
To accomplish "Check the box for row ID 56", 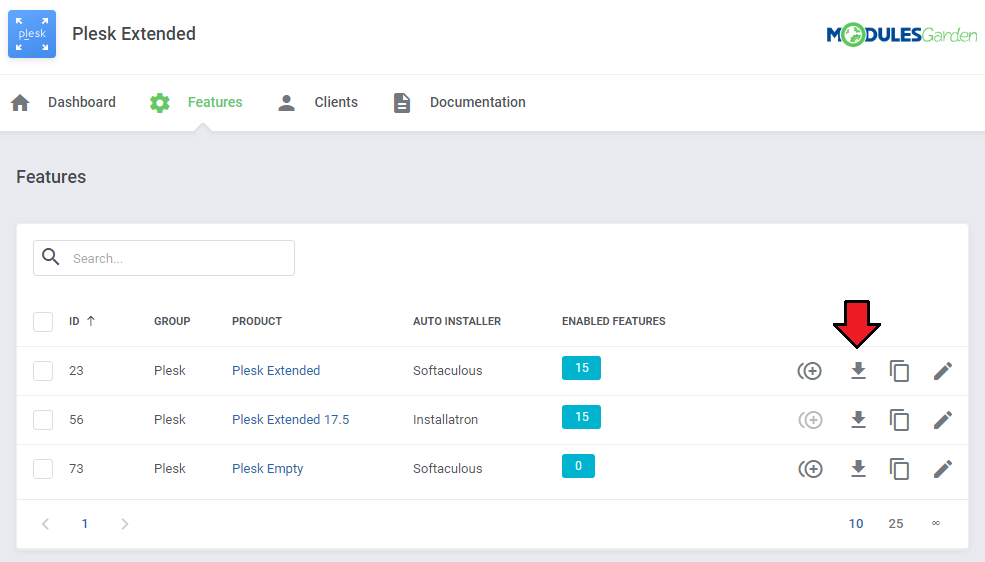I will 43,419.
